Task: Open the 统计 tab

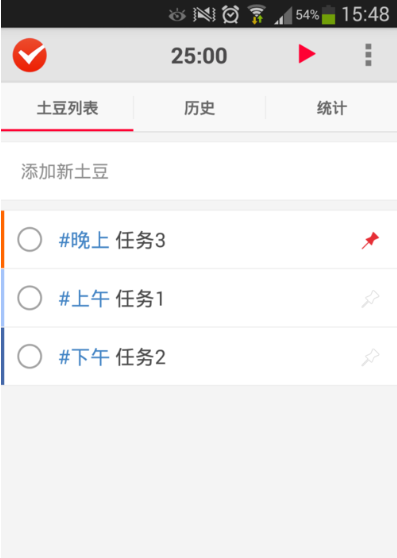Action: point(332,108)
